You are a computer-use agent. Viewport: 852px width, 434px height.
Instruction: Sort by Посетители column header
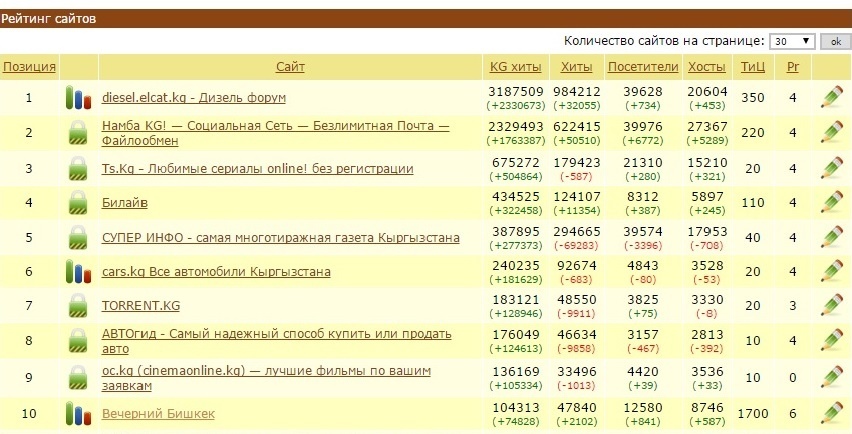click(x=643, y=67)
